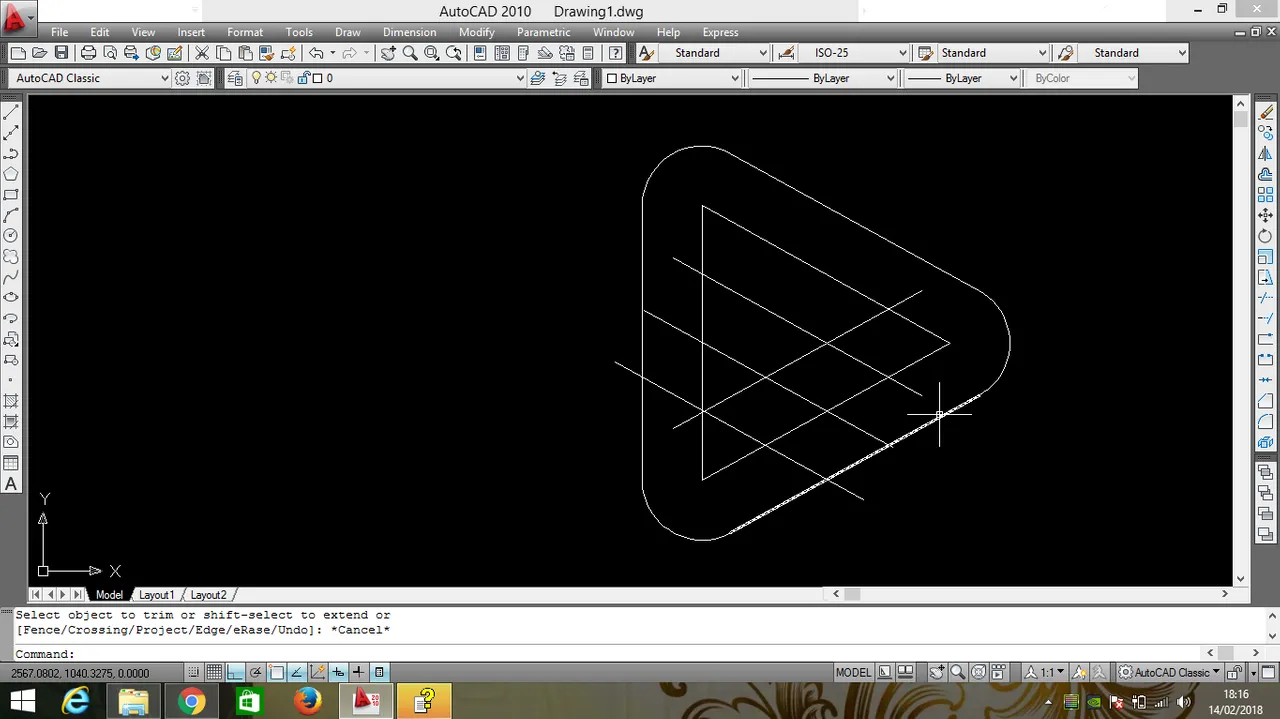The width and height of the screenshot is (1280, 719).
Task: Select the Chamfer tool
Action: point(1266,401)
